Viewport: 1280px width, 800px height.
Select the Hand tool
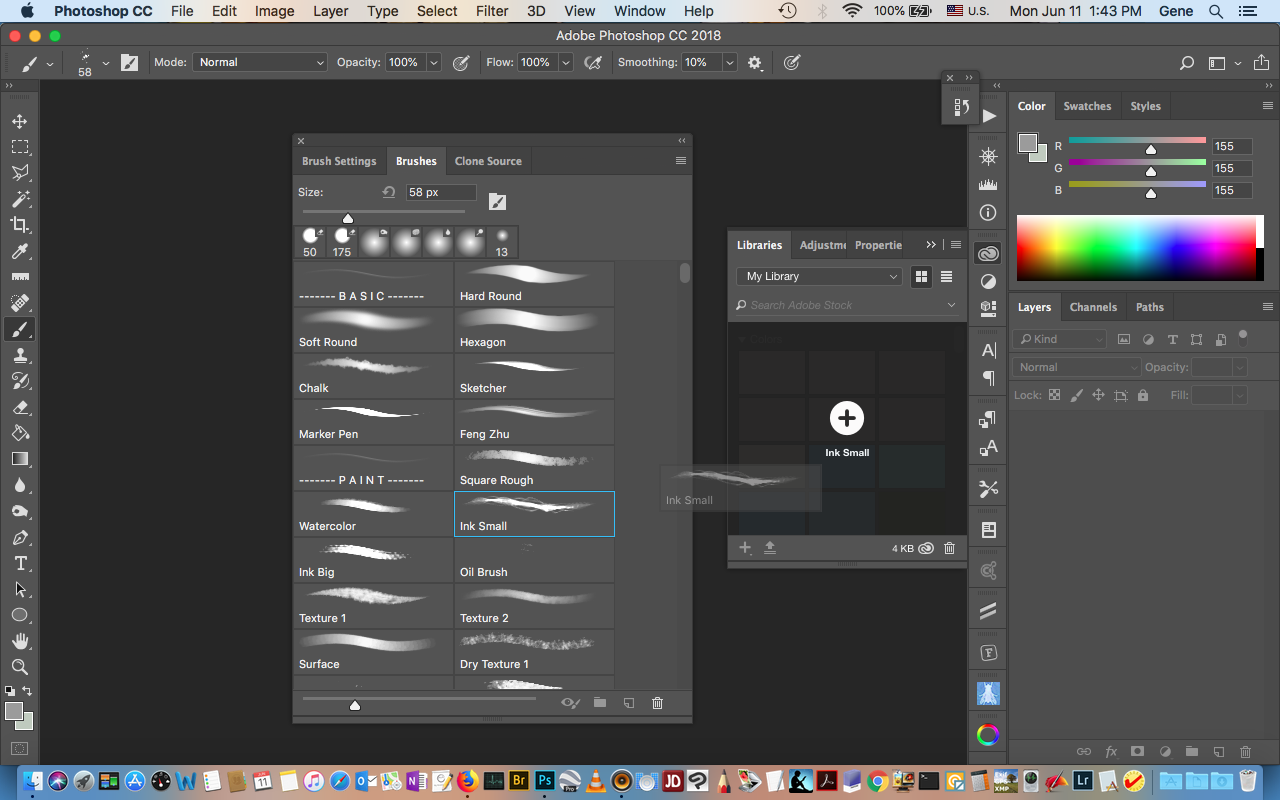click(19, 641)
